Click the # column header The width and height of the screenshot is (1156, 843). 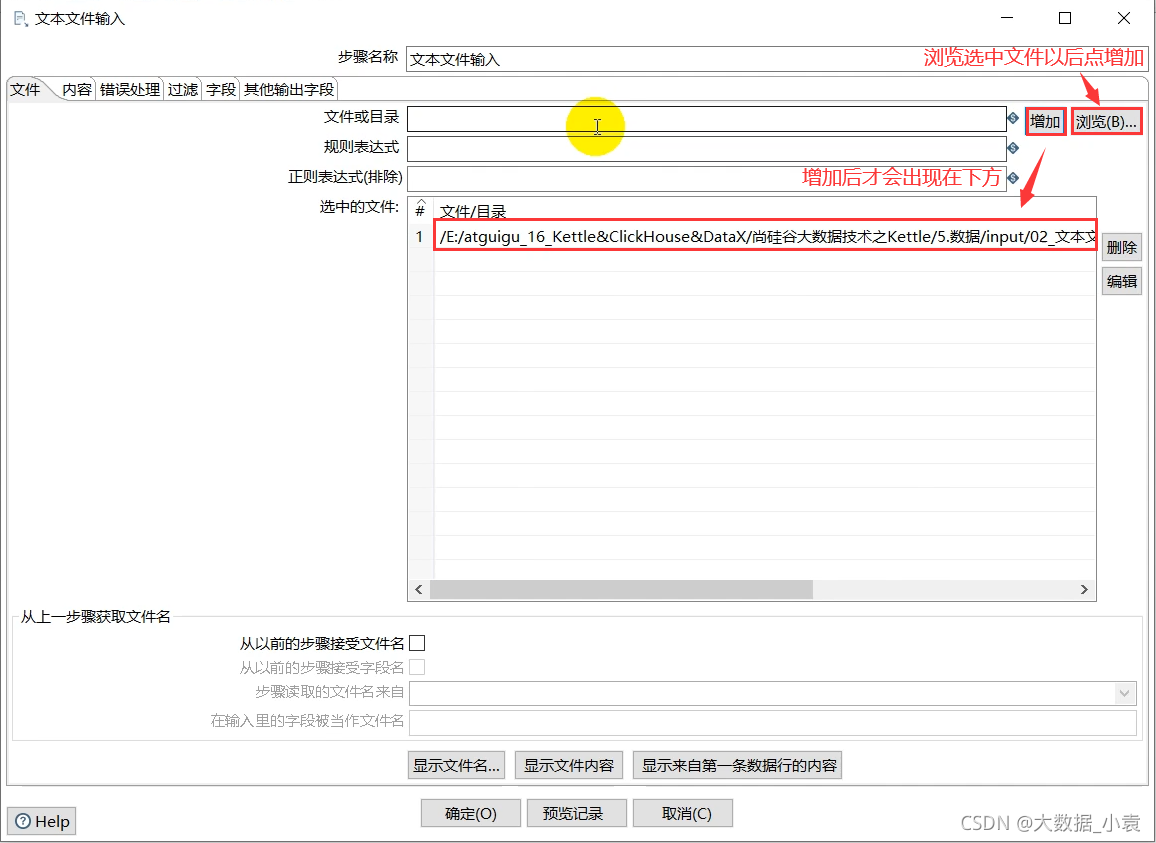[420, 211]
